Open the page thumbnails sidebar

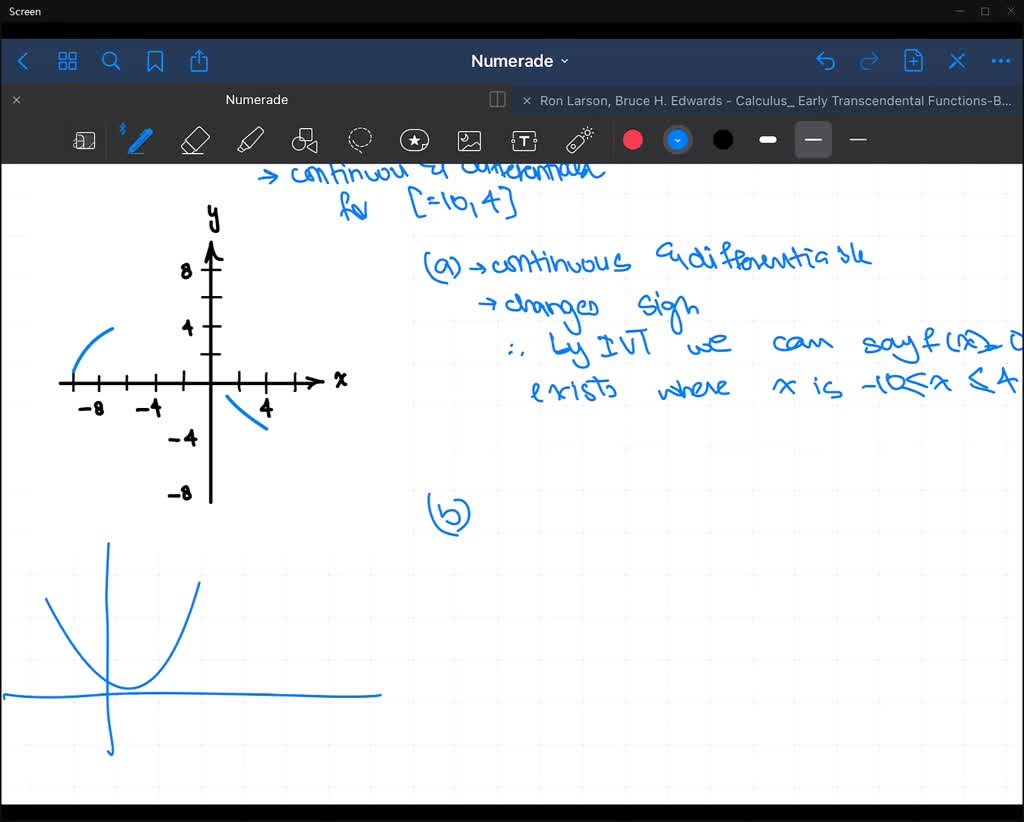(67, 61)
